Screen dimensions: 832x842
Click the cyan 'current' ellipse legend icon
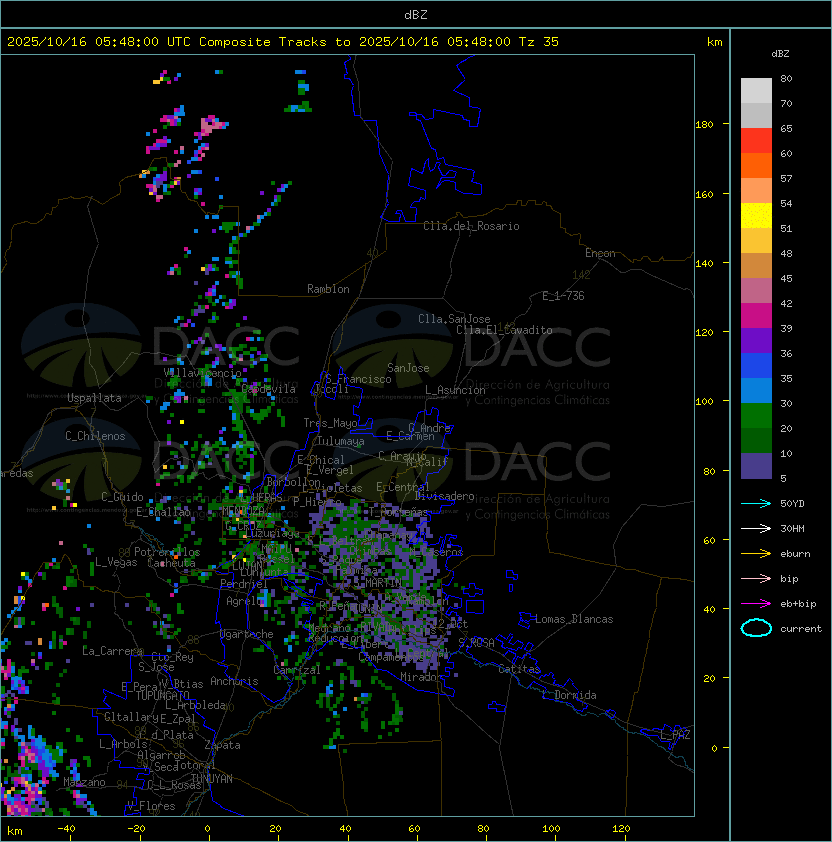[756, 628]
